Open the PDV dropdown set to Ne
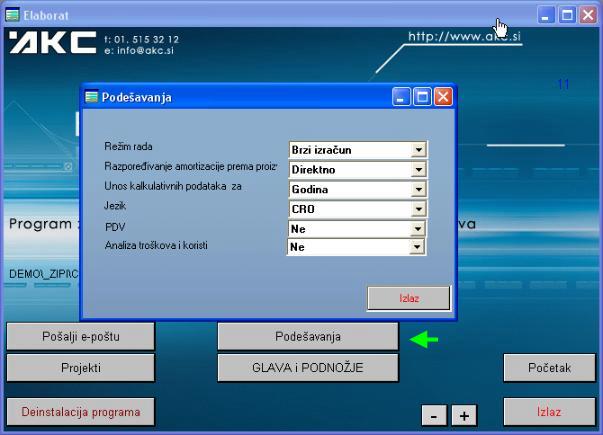 tap(356, 229)
